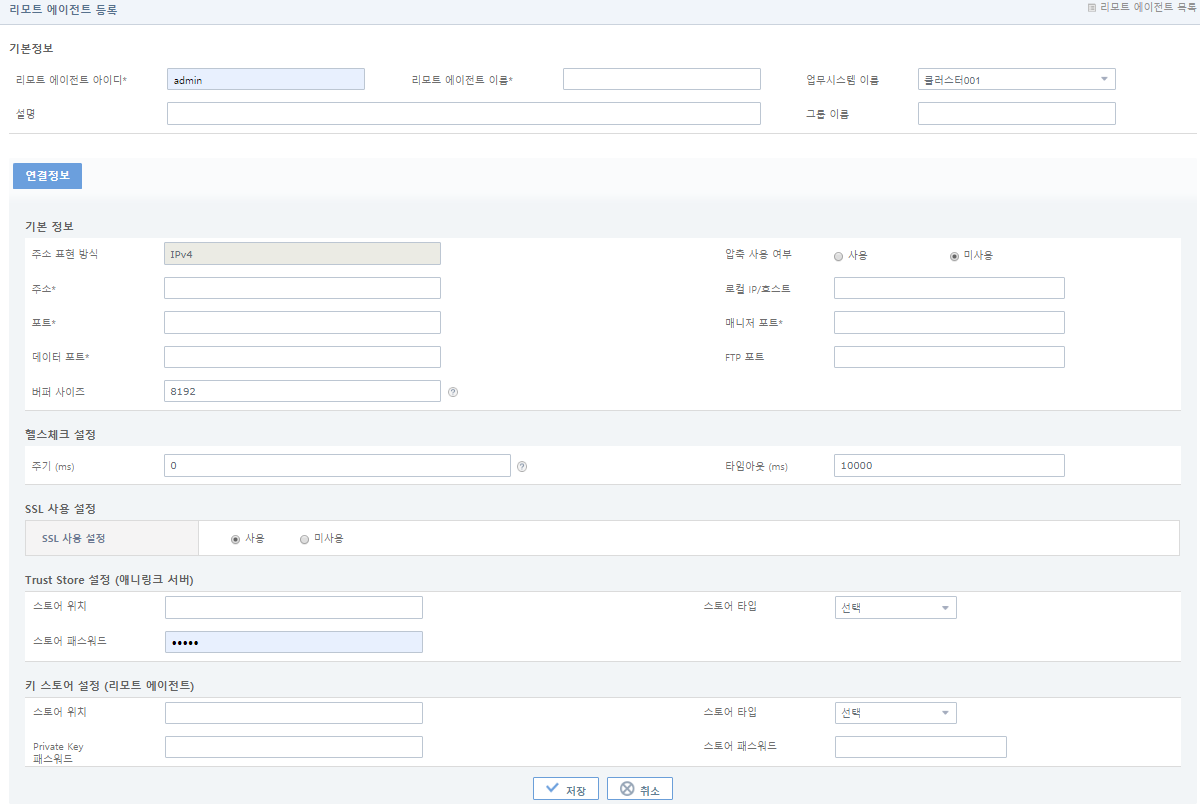Click the 그룹 이름 input field
1200x809 pixels.
click(1016, 113)
